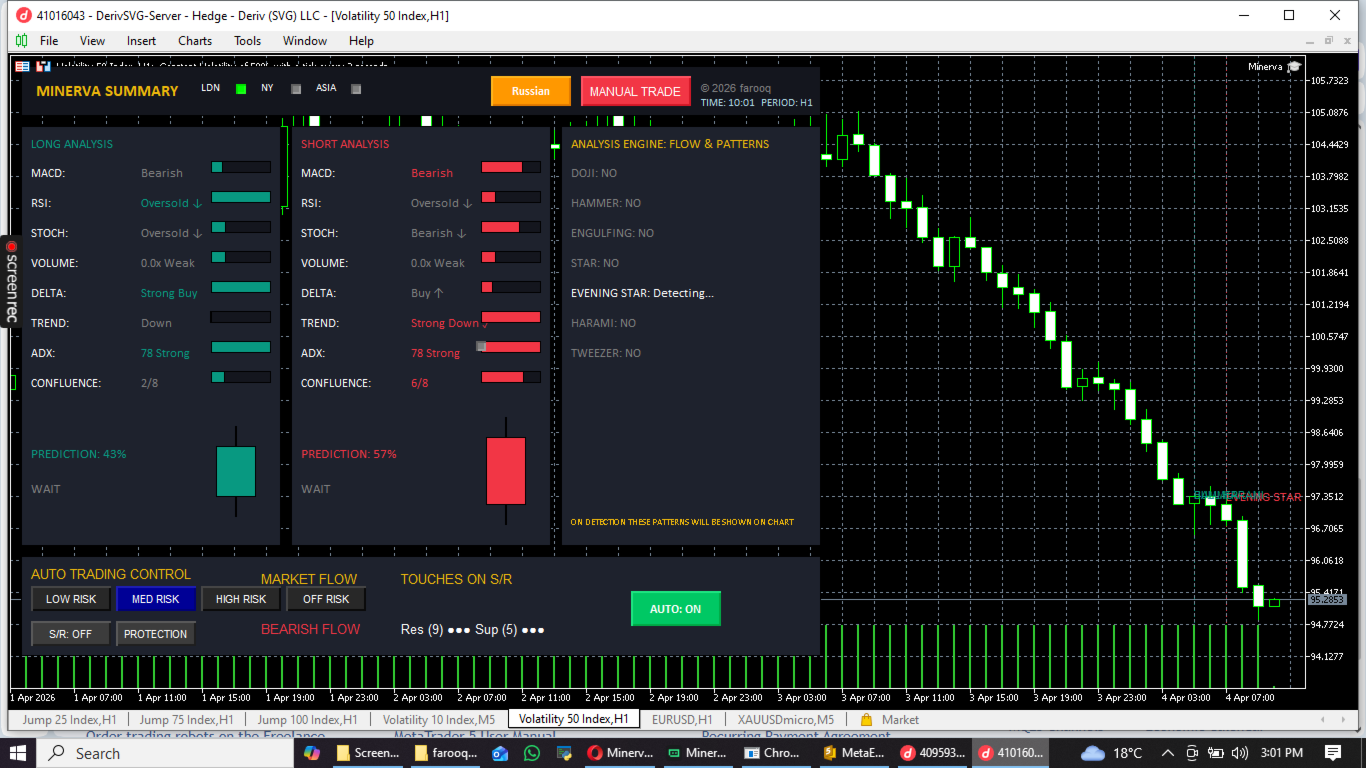Switch to the XAUUSDmicro,M5 tab

[x=786, y=719]
